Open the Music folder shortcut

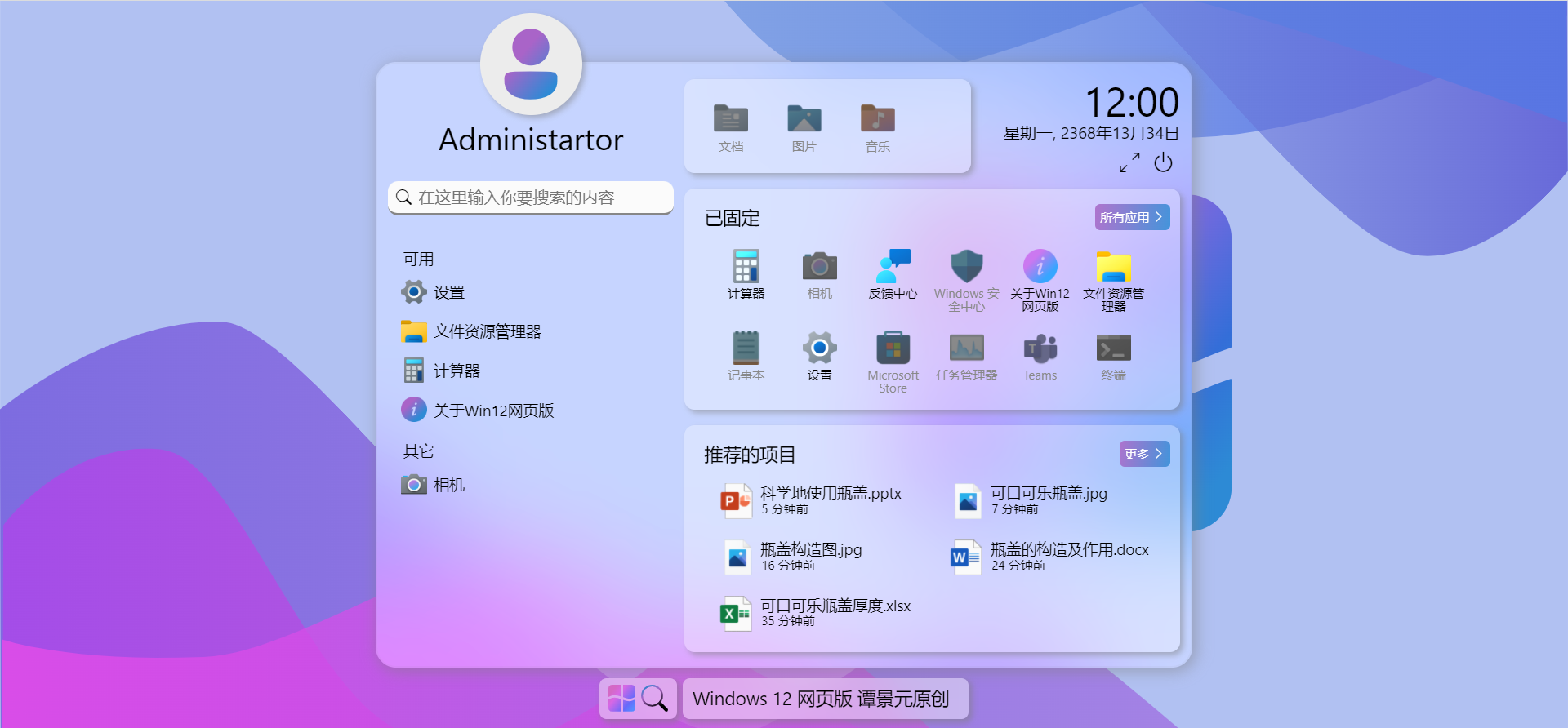point(877,127)
